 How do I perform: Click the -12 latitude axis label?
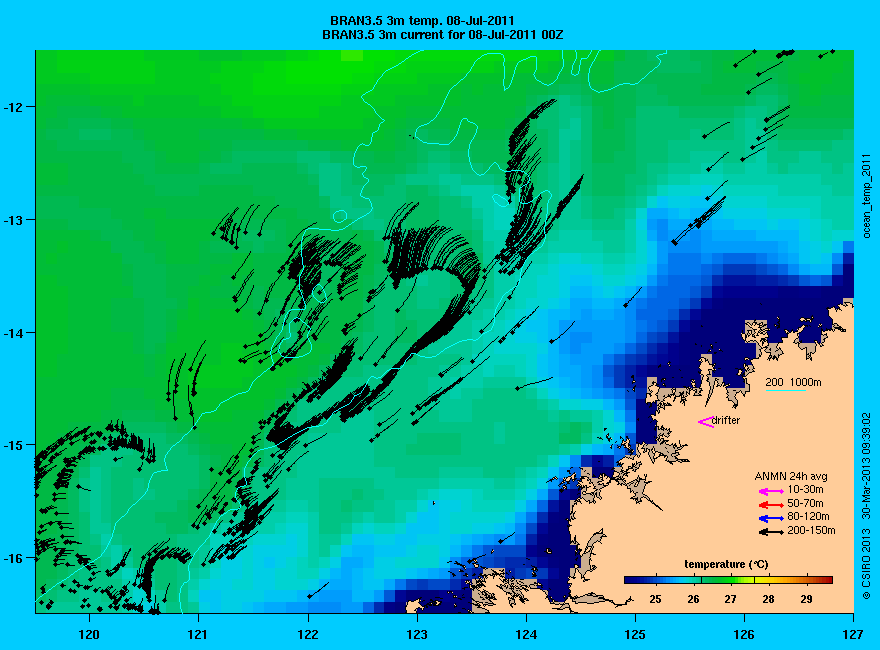tap(12, 107)
